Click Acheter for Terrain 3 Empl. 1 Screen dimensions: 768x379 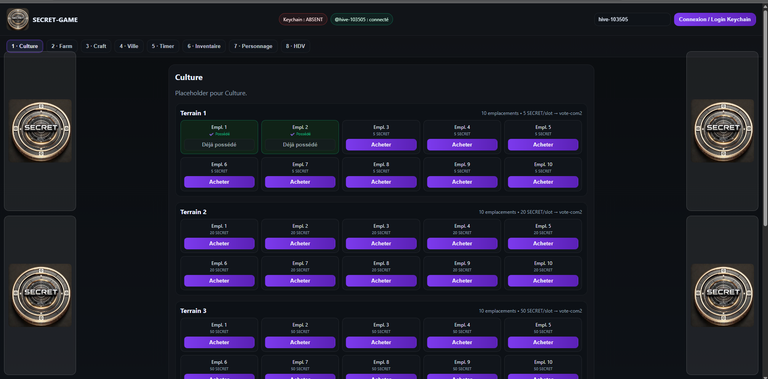tap(219, 342)
